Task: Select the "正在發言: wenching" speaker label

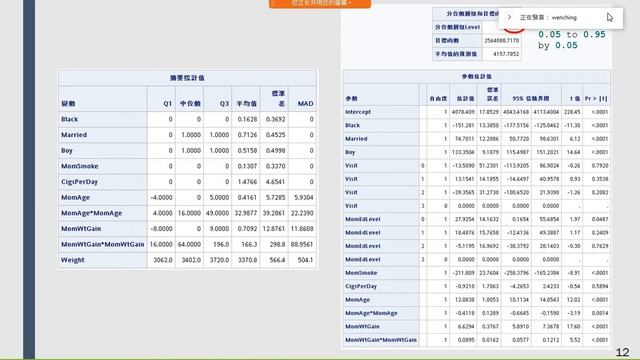Action: click(548, 18)
